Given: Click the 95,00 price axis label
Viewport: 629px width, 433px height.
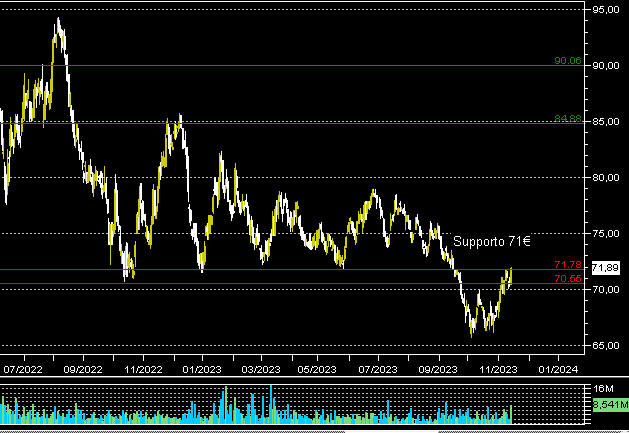Looking at the screenshot, I should (x=606, y=10).
